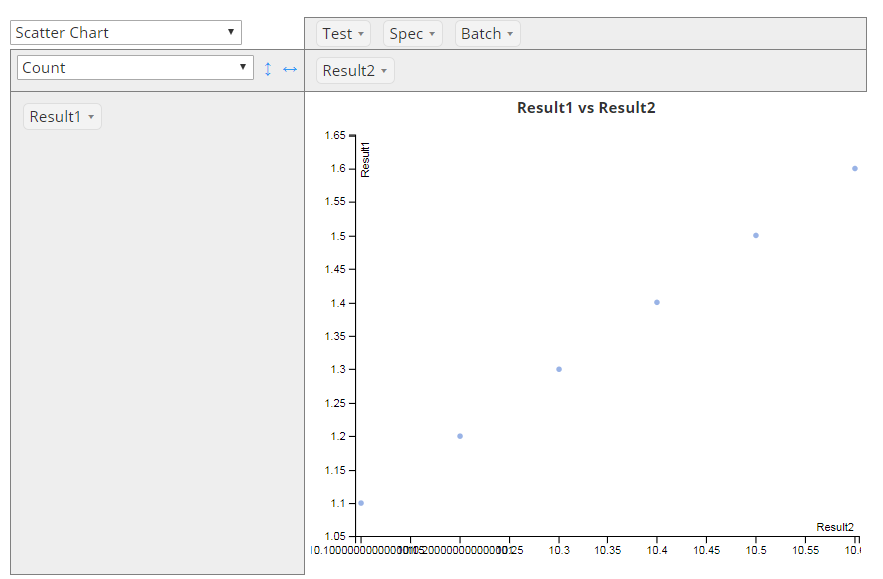Image resolution: width=883 pixels, height=579 pixels.
Task: Click data point at Result1 1.4
Action: (657, 302)
